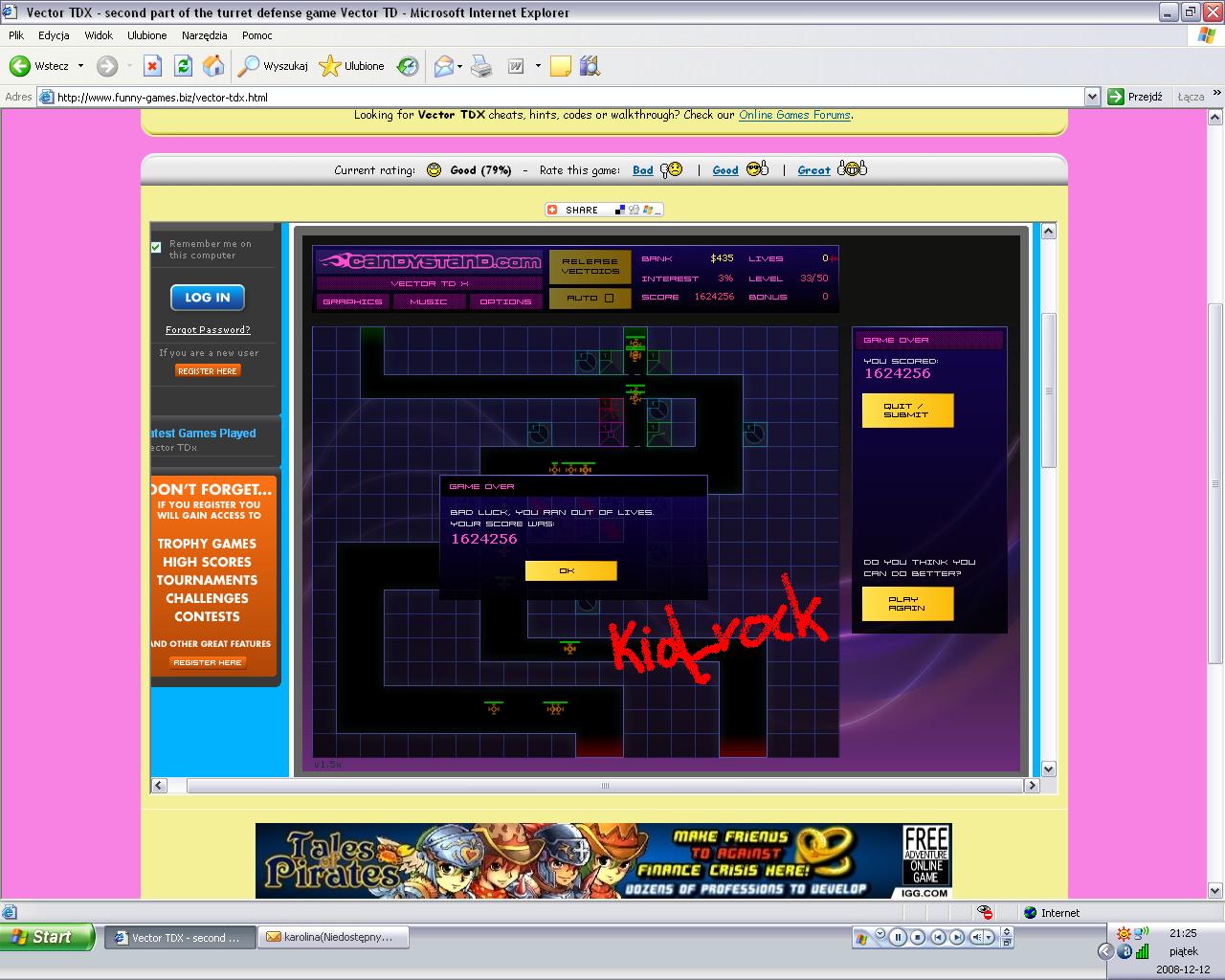This screenshot has width=1225, height=980.
Task: Open the Mail toolbar icon
Action: click(443, 66)
